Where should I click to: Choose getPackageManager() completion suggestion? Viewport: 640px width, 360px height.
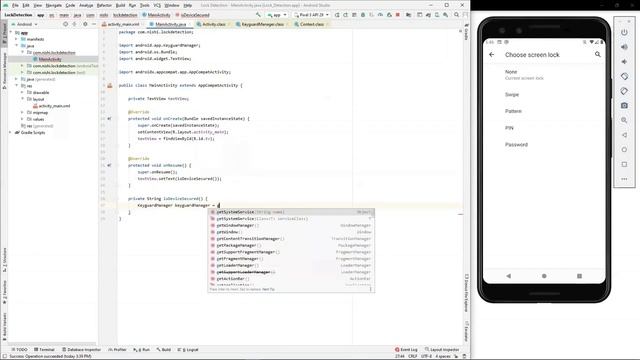(291, 245)
